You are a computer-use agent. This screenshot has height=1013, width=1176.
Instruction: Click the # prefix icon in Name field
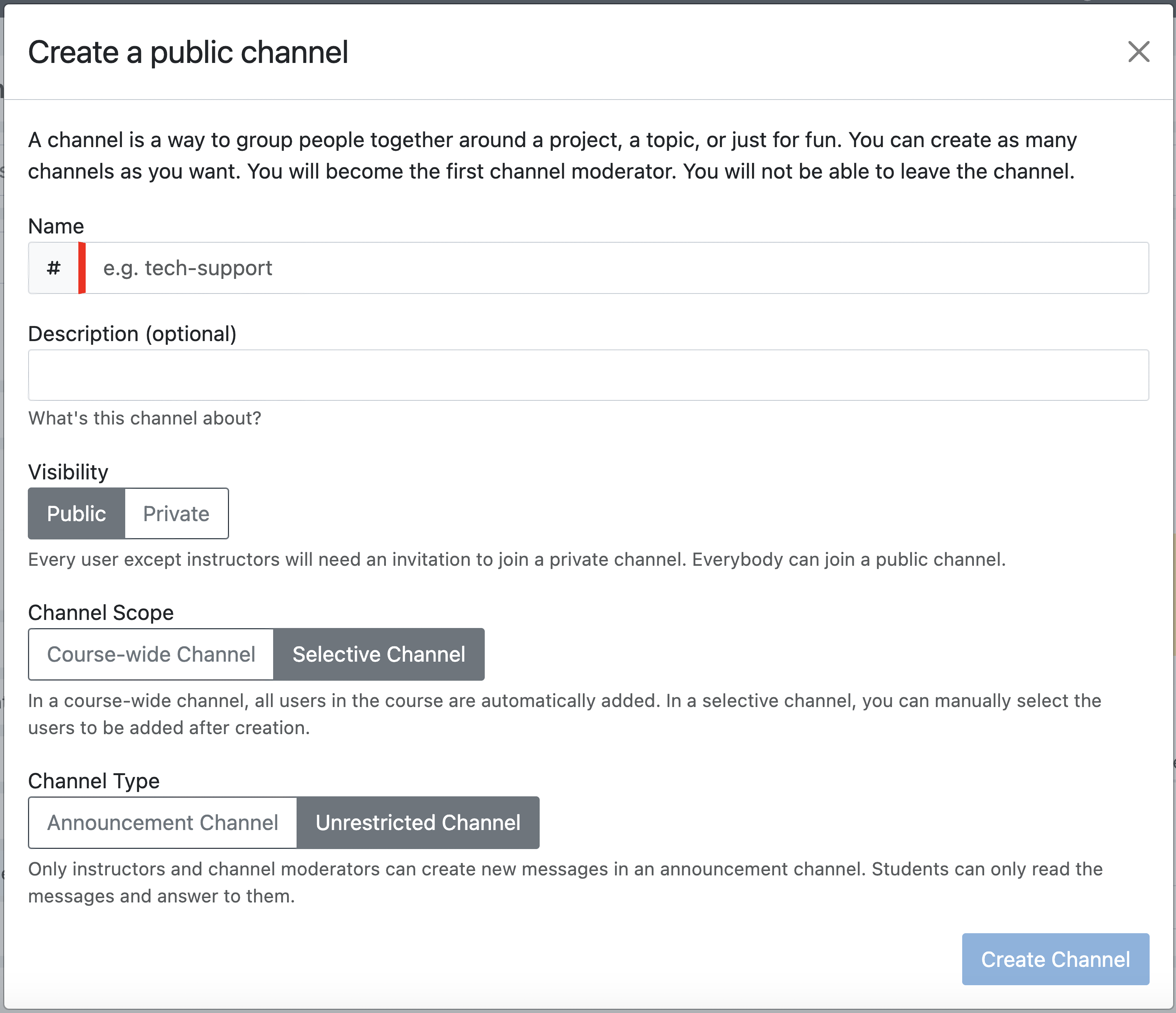click(53, 268)
